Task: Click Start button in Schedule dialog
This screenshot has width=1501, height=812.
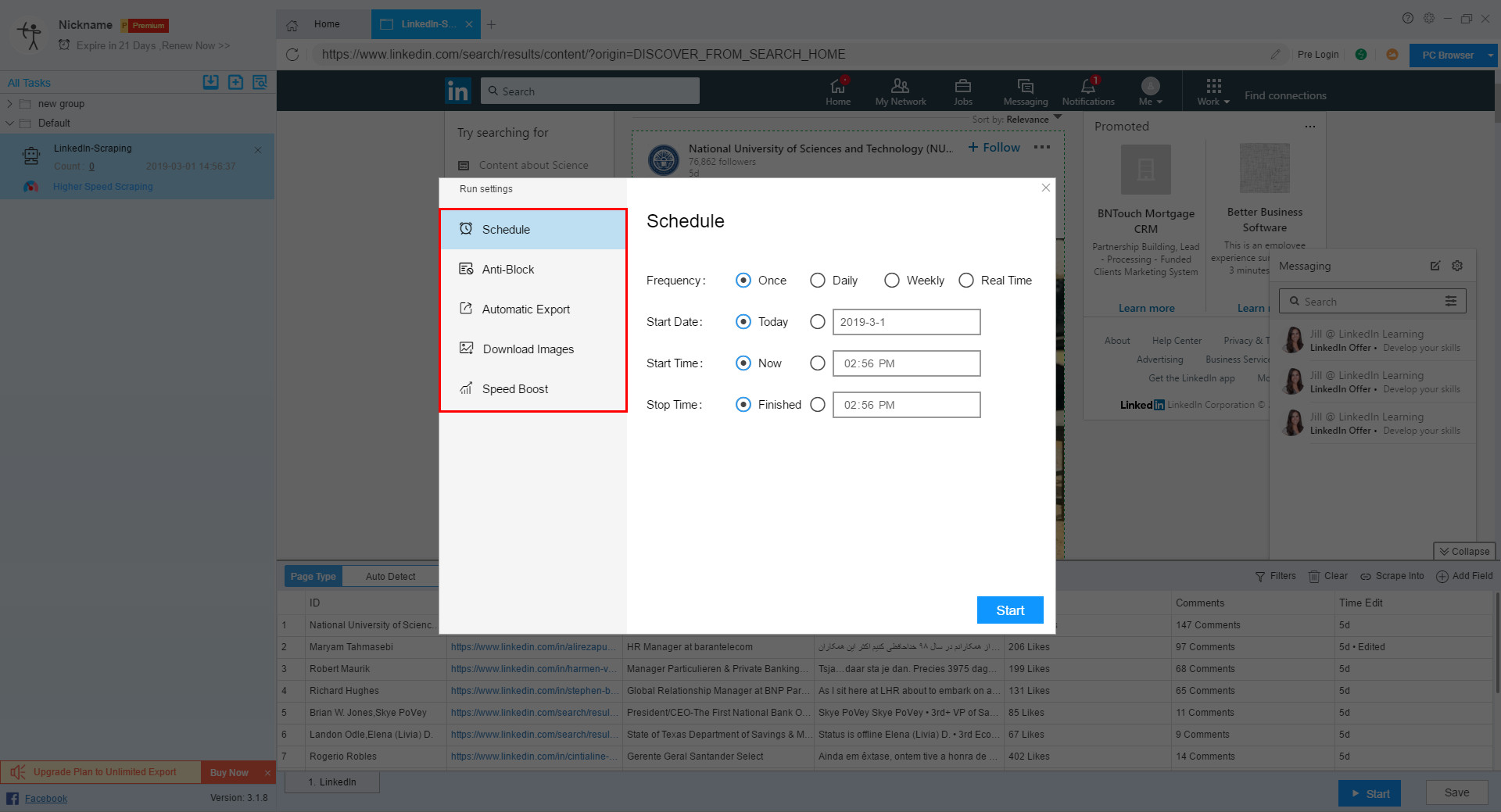Action: pyautogui.click(x=1010, y=610)
